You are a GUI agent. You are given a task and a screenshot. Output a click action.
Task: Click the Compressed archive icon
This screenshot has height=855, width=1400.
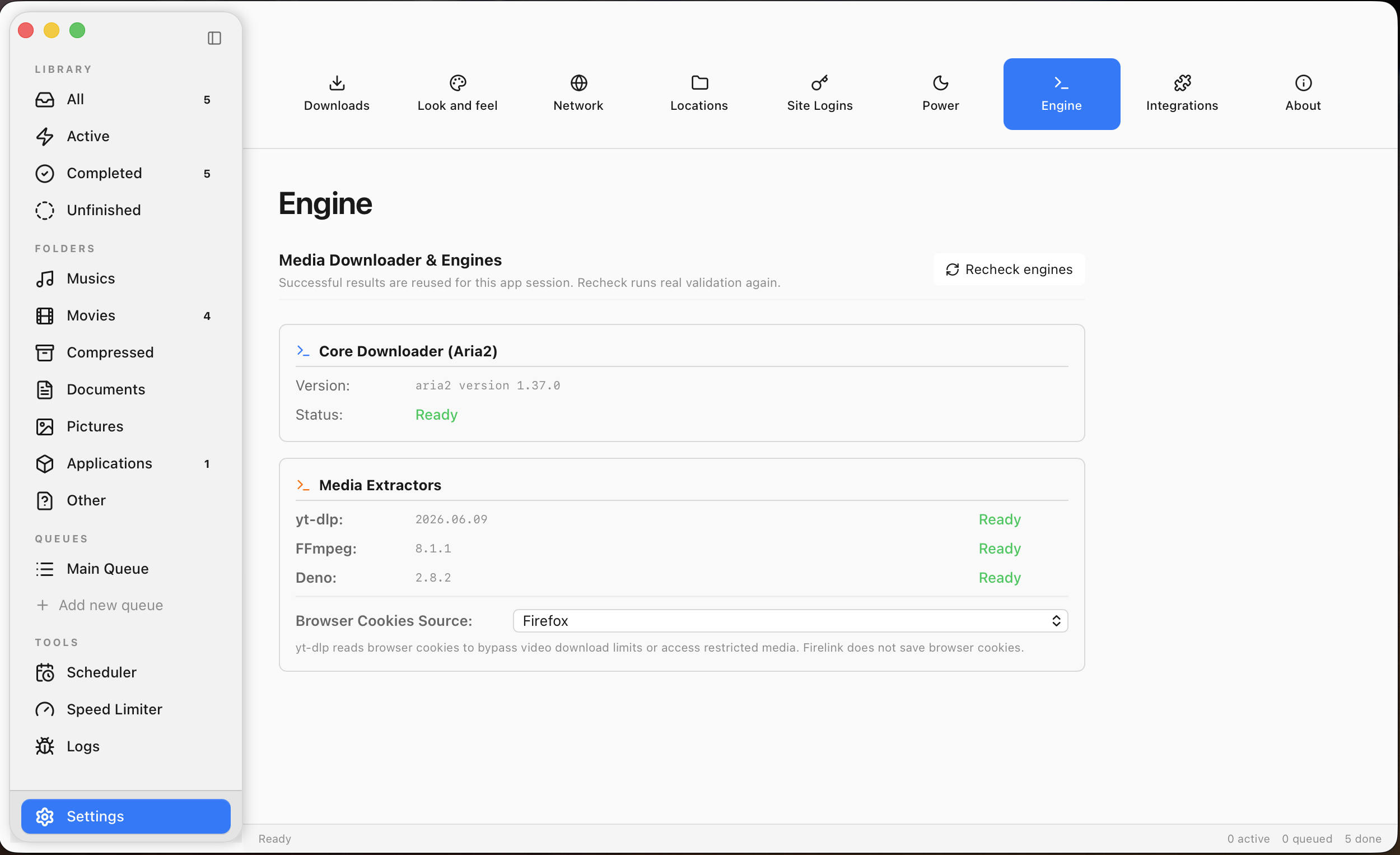[x=45, y=352]
